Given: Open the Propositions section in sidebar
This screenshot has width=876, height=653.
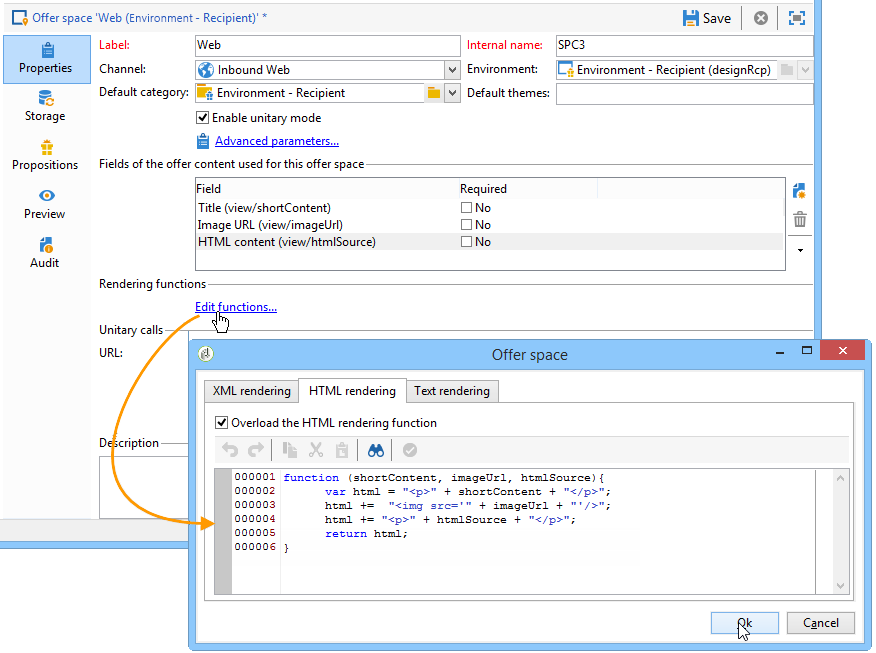Looking at the screenshot, I should click(45, 155).
